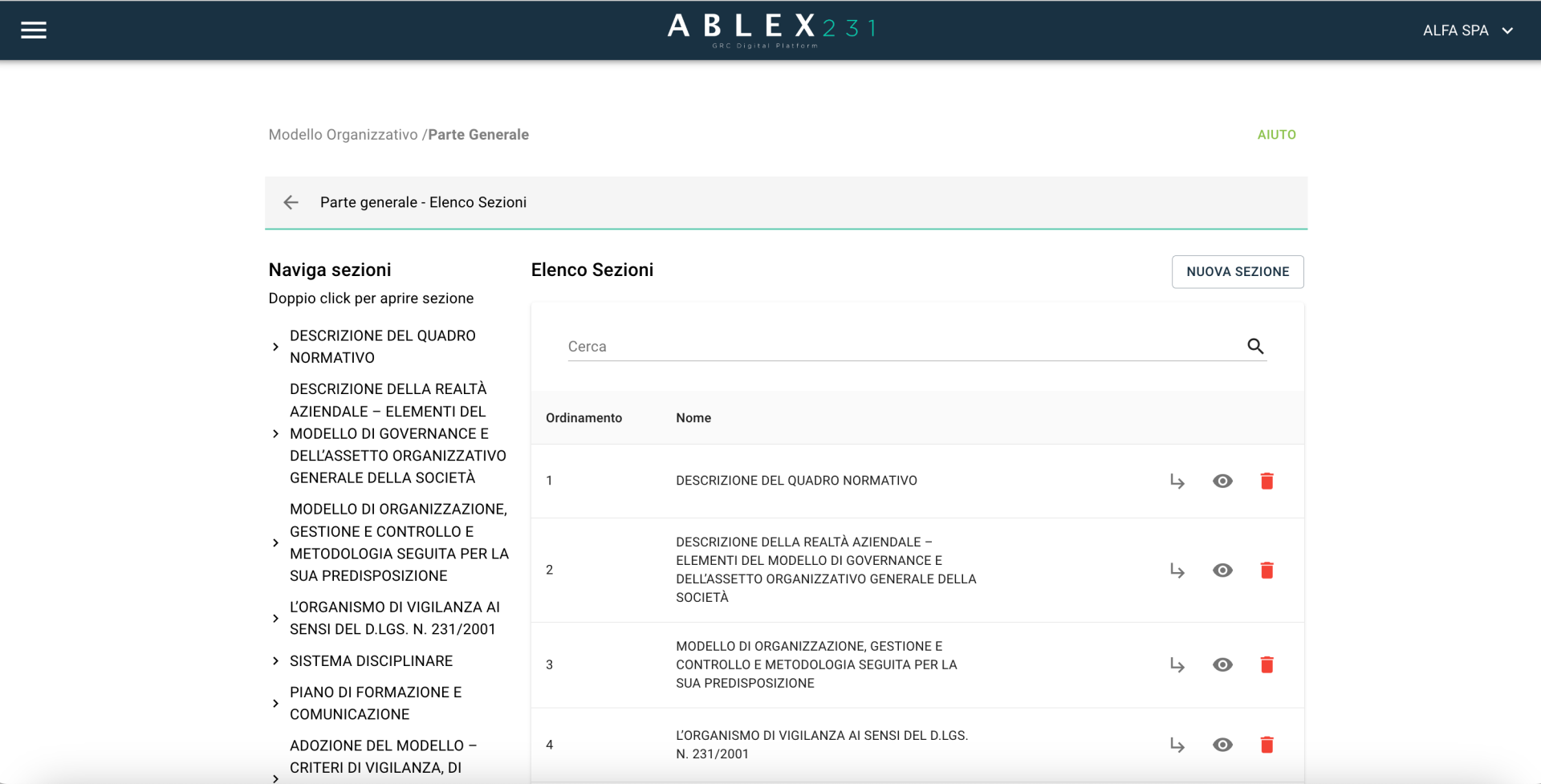Delete row 1 Descrizione del Quadro Normativo
1541x784 pixels.
[1267, 481]
